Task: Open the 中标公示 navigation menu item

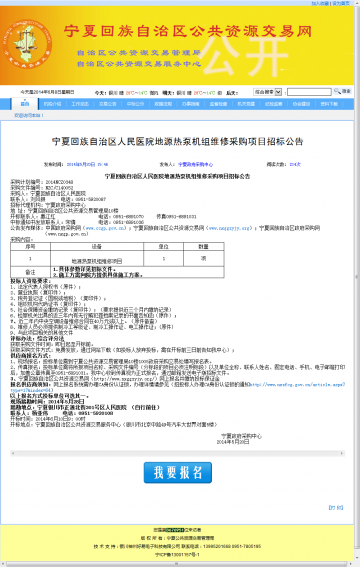Action: (x=135, y=104)
